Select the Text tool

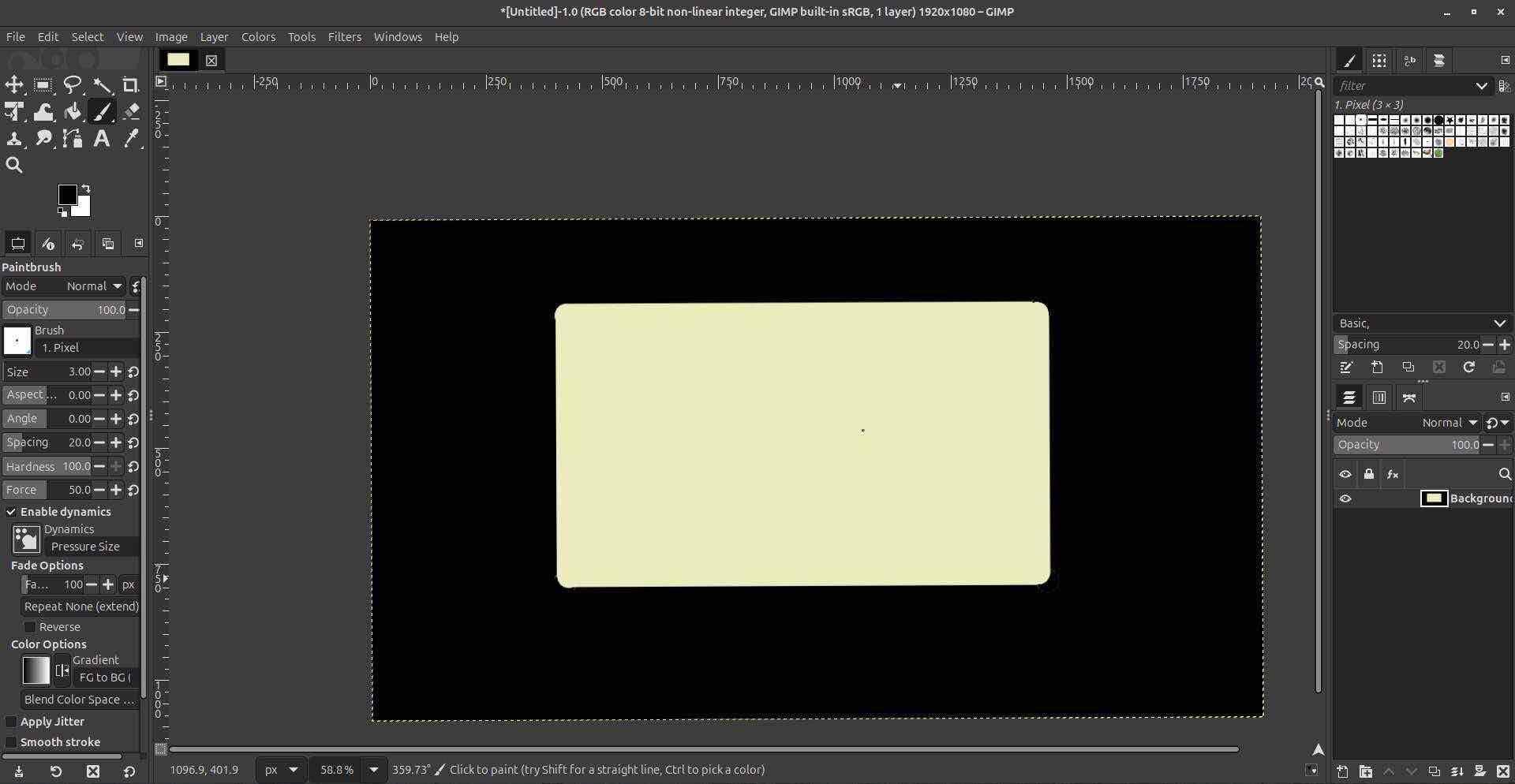(x=102, y=139)
